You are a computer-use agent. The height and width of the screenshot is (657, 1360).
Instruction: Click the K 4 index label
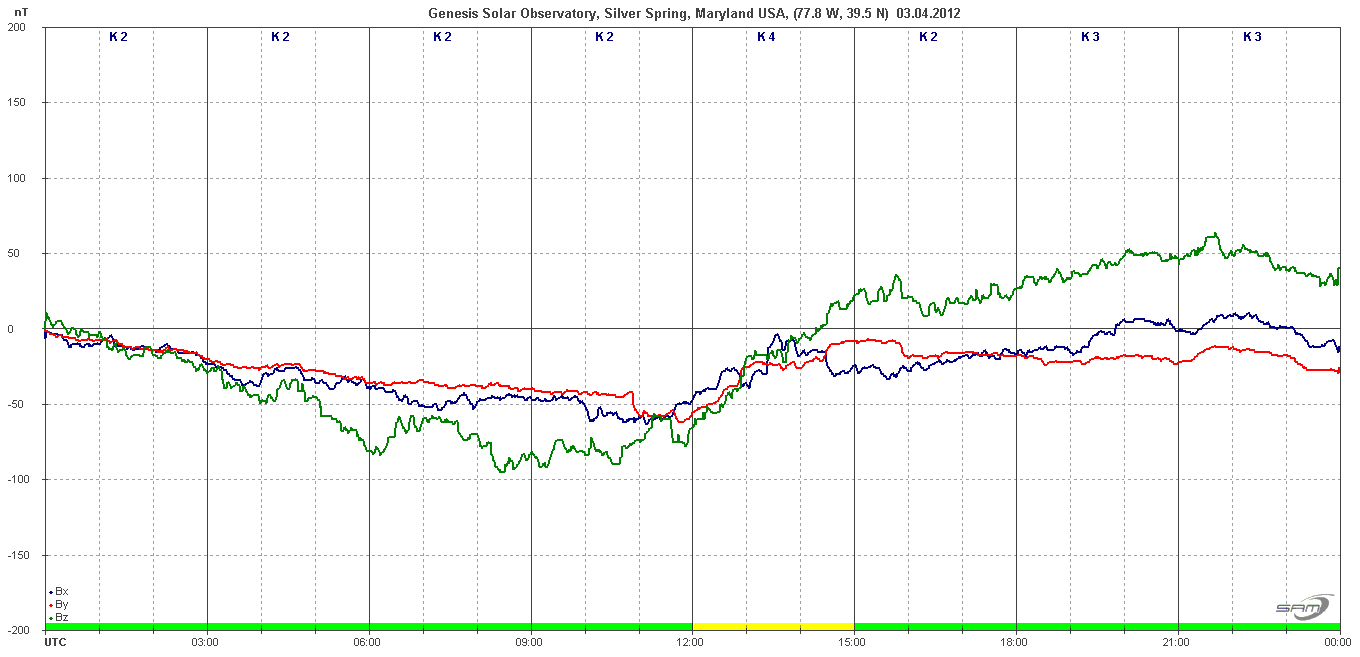coord(766,37)
